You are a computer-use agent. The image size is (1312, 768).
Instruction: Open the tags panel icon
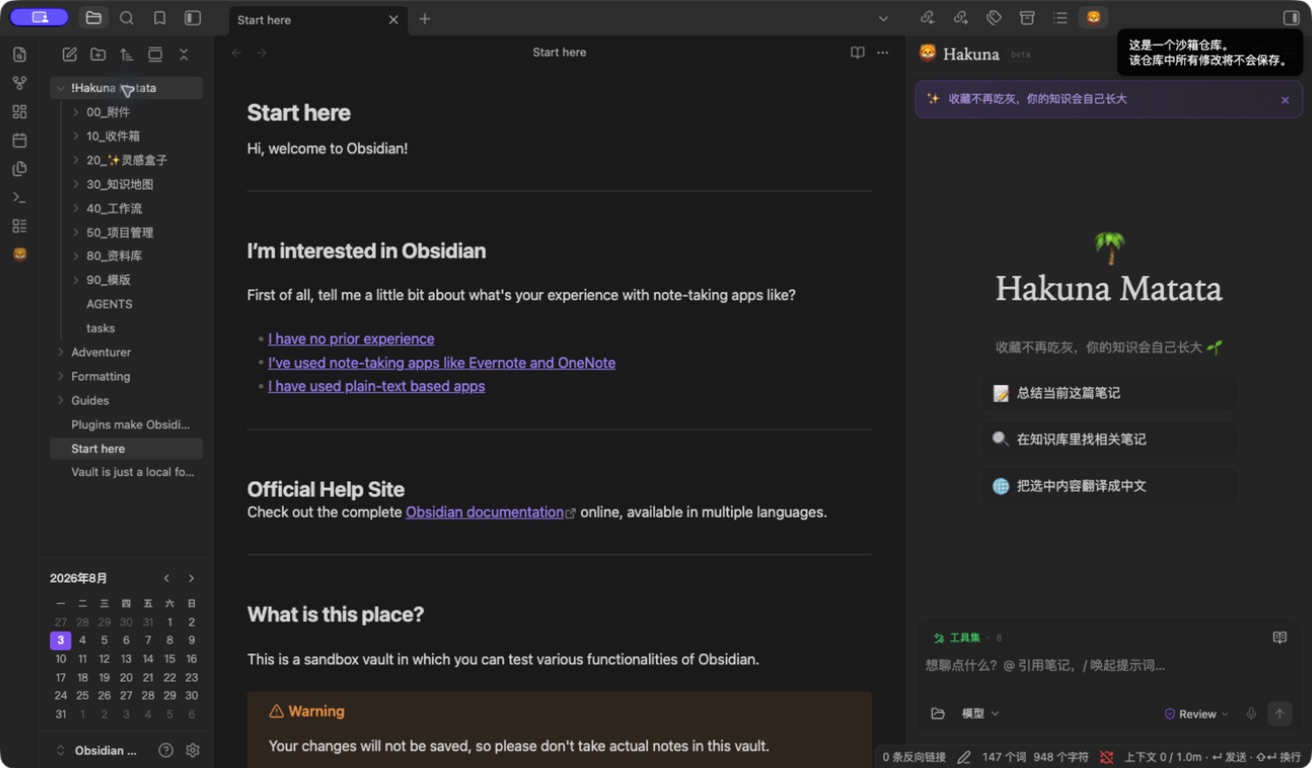pos(994,18)
